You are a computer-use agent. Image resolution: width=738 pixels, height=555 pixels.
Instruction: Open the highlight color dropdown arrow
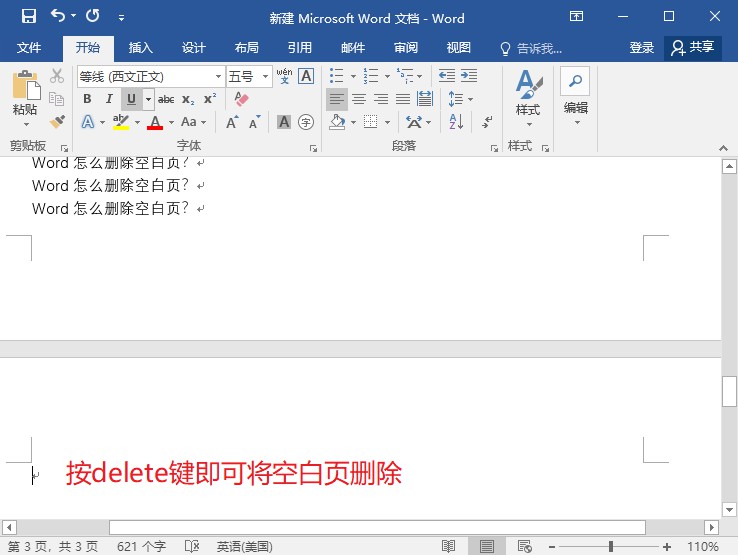tap(137, 122)
